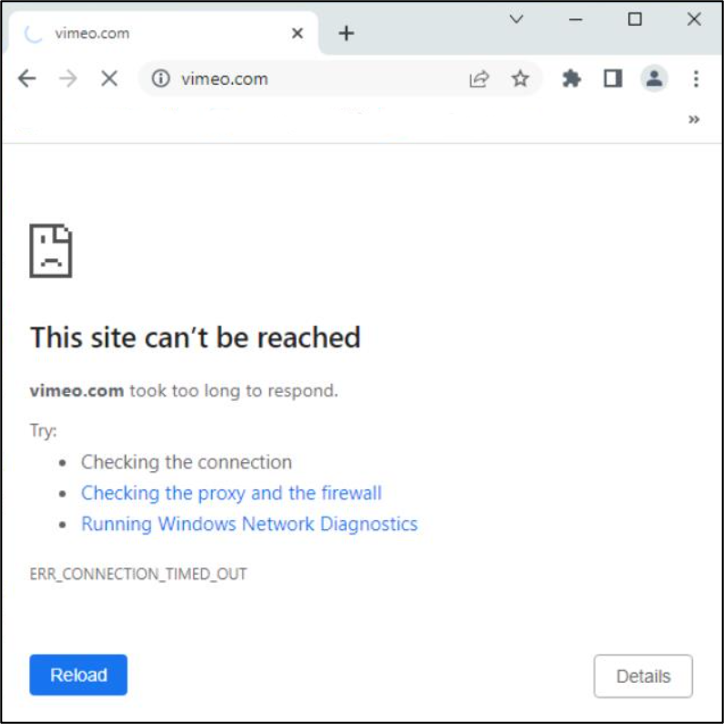Open the profile avatar menu
The image size is (724, 724).
coord(654,79)
